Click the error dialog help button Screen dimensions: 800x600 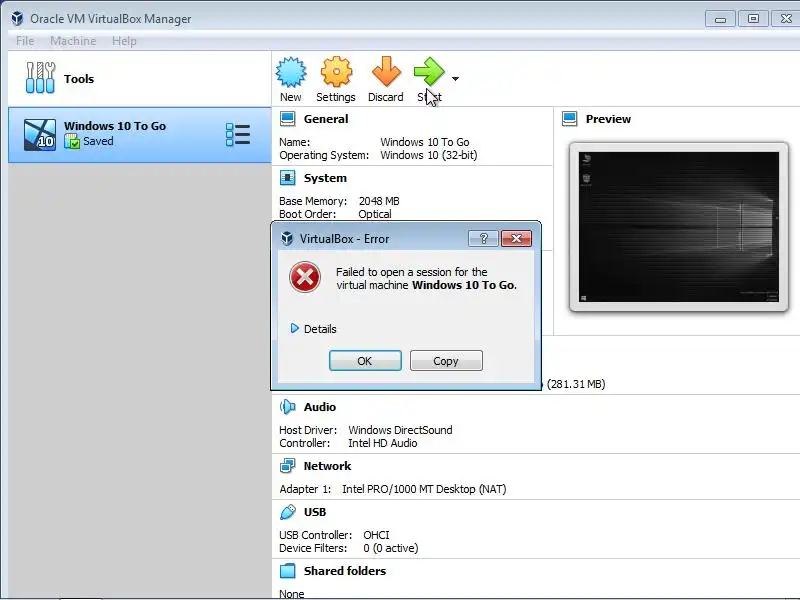point(483,238)
